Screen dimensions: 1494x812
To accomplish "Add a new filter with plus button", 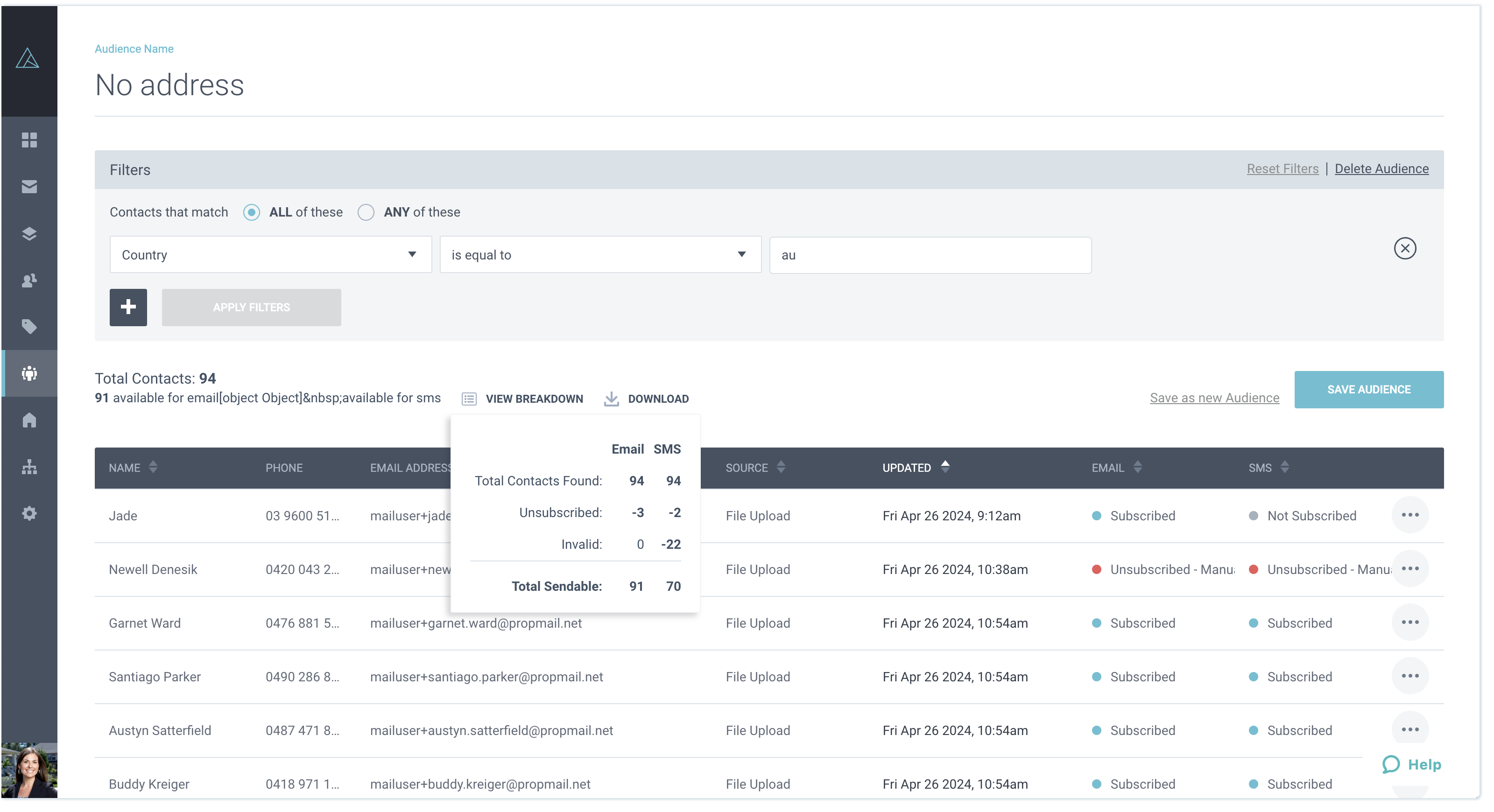I will (x=128, y=307).
